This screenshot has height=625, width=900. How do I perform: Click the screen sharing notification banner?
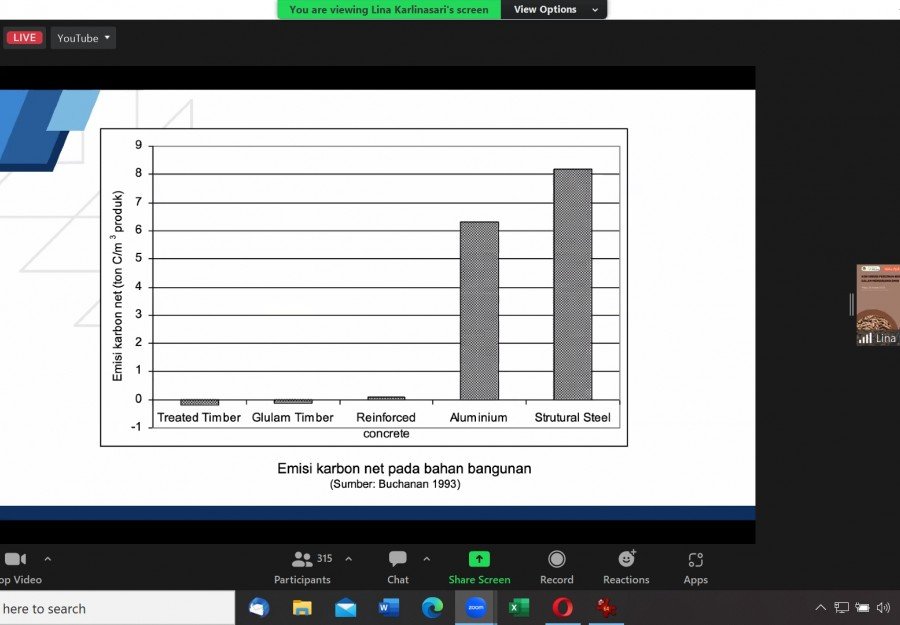[x=389, y=10]
